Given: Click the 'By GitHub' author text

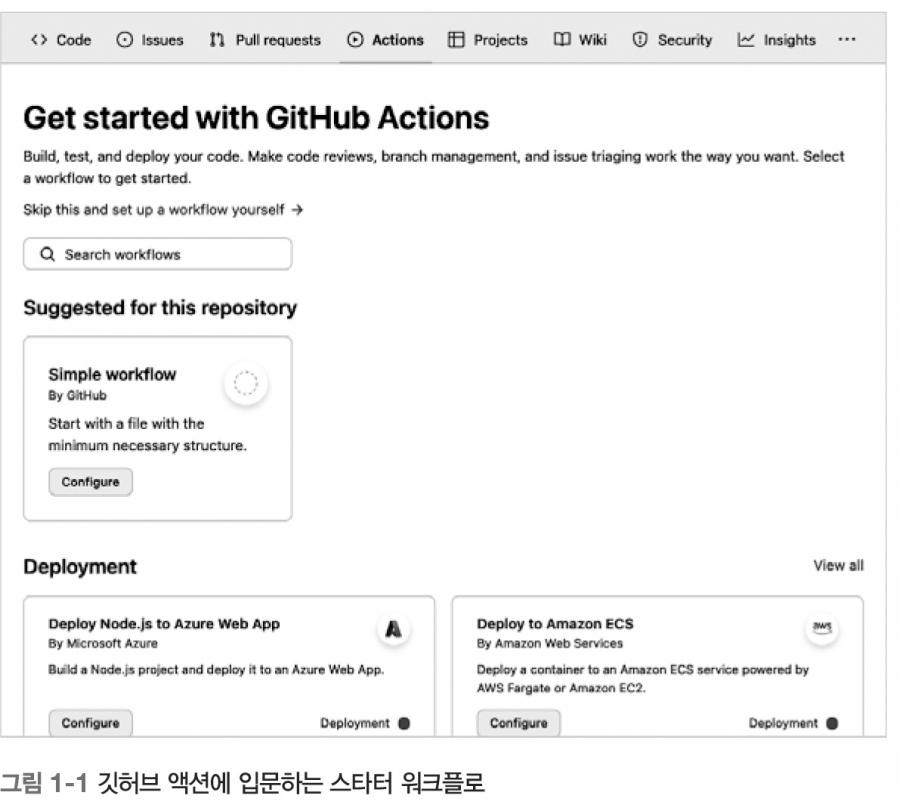Looking at the screenshot, I should tap(77, 395).
